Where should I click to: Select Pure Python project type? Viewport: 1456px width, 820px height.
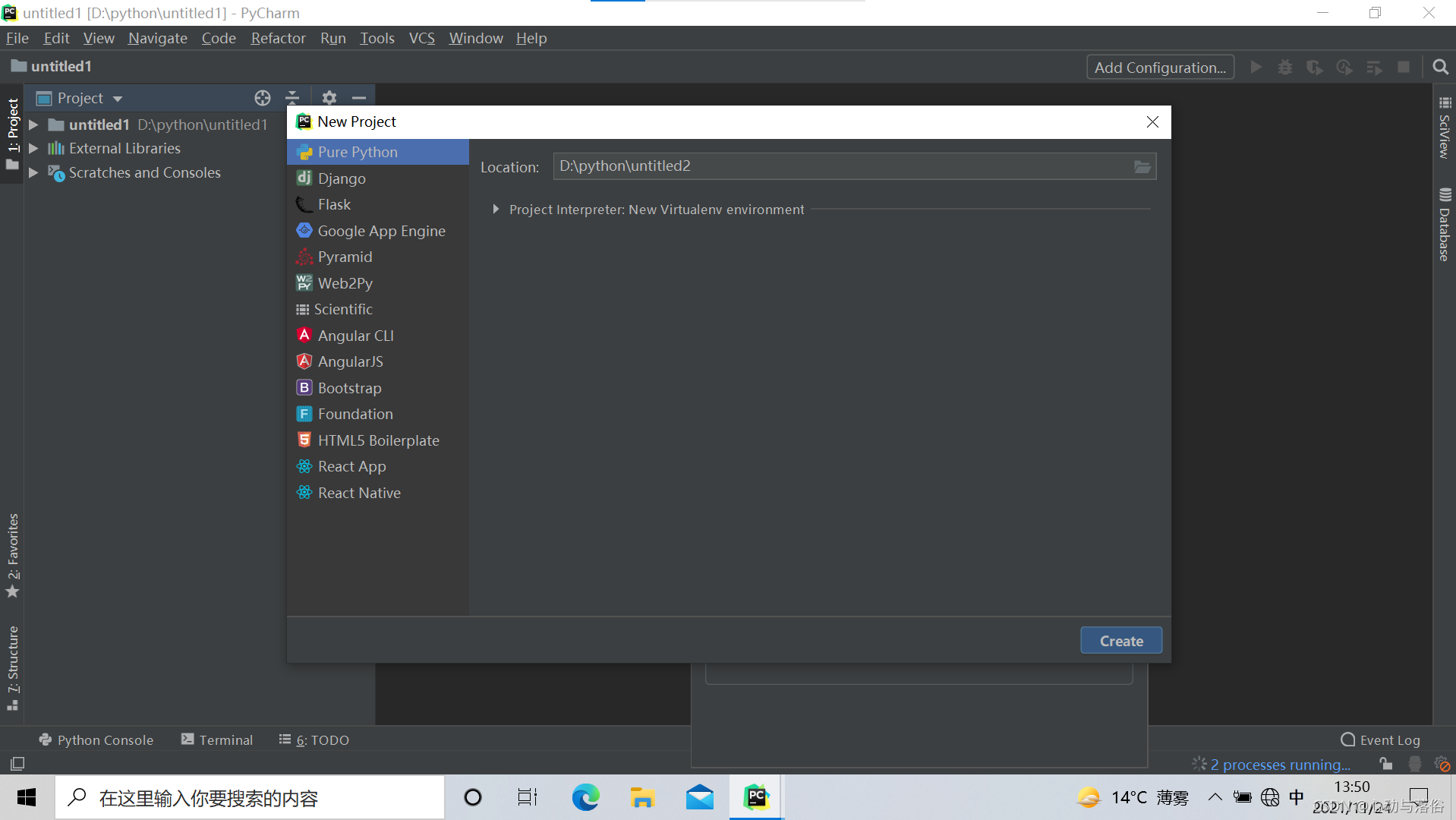point(377,152)
